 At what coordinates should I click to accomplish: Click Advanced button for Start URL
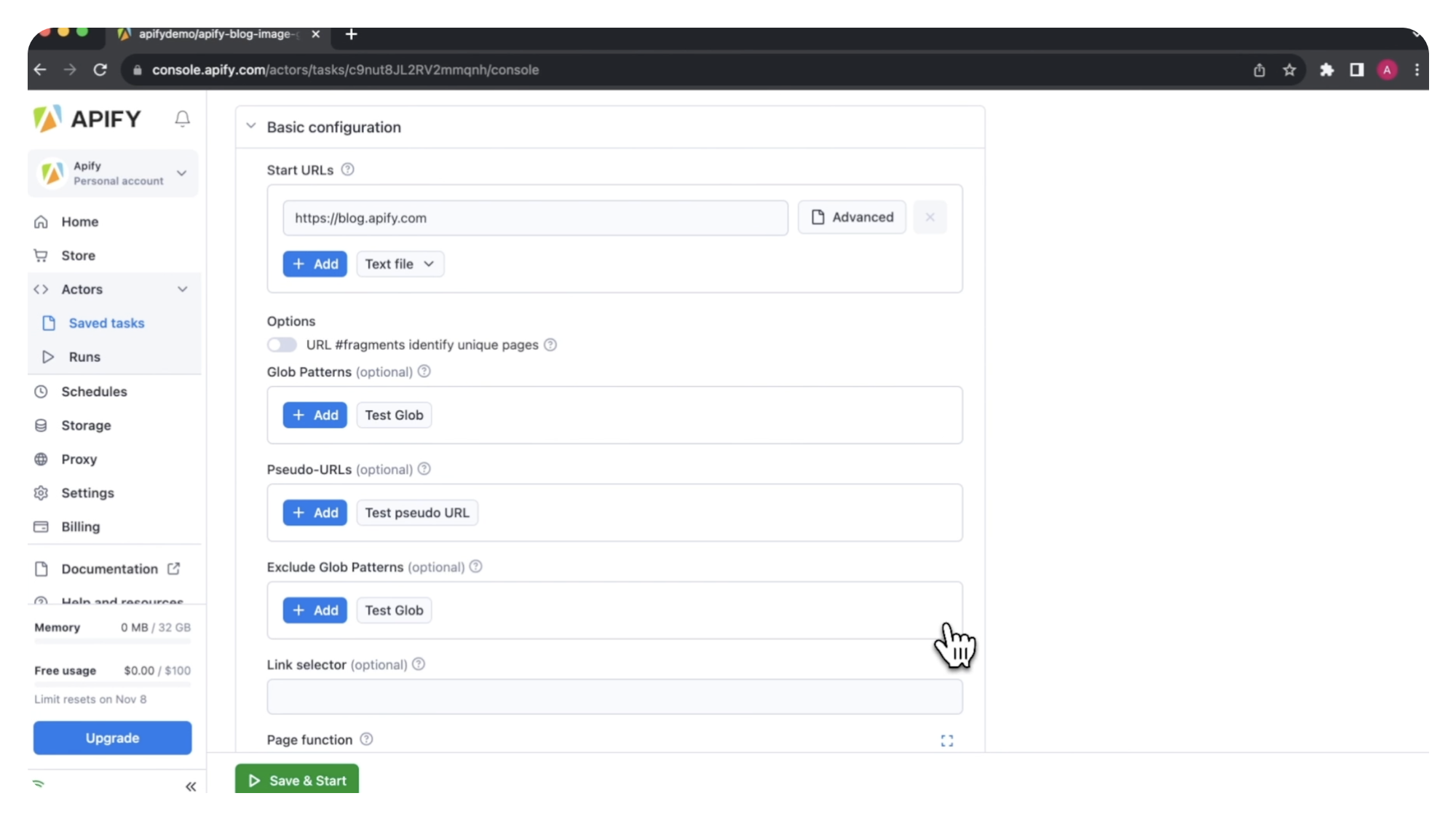[852, 217]
